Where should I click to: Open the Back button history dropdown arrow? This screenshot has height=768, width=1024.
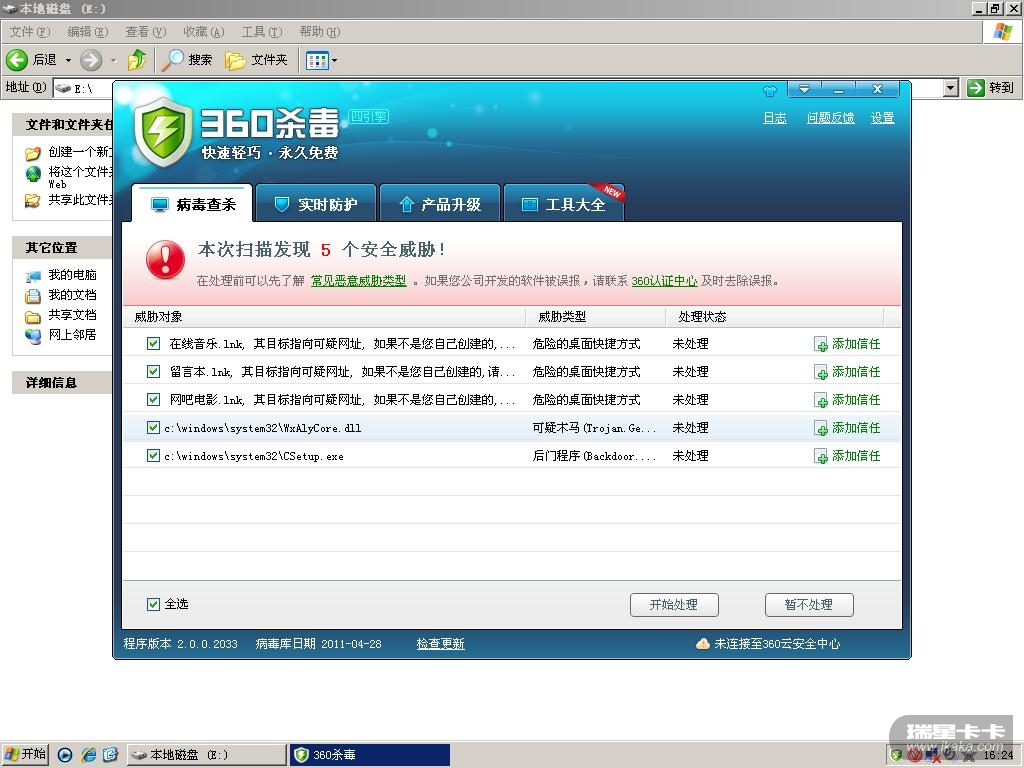68,60
